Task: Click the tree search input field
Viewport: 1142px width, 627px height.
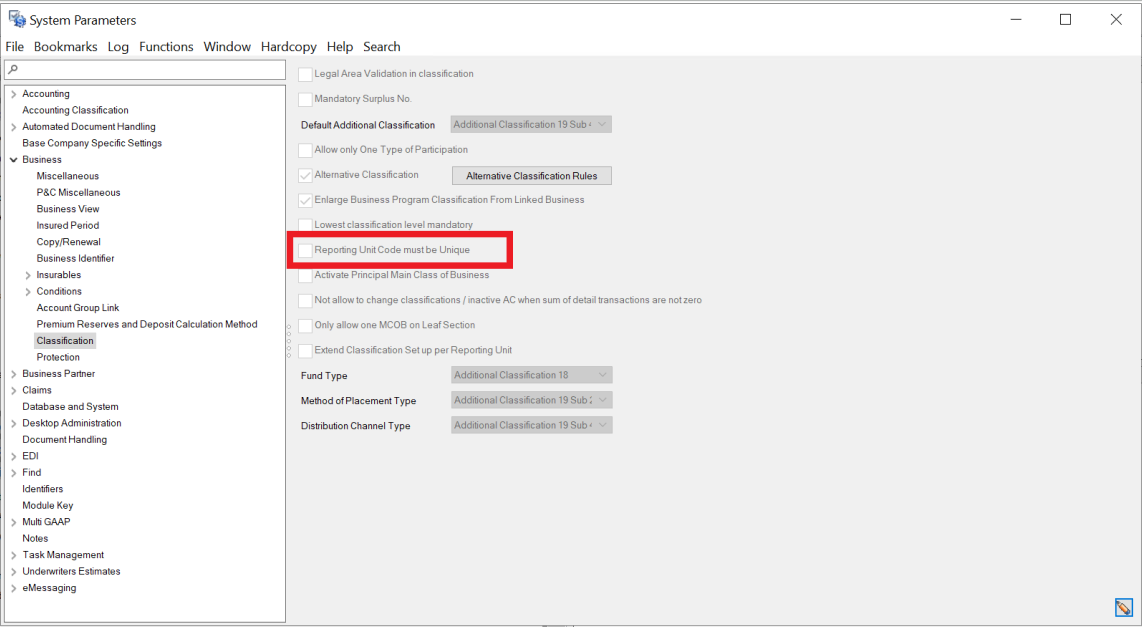Action: [x=150, y=70]
